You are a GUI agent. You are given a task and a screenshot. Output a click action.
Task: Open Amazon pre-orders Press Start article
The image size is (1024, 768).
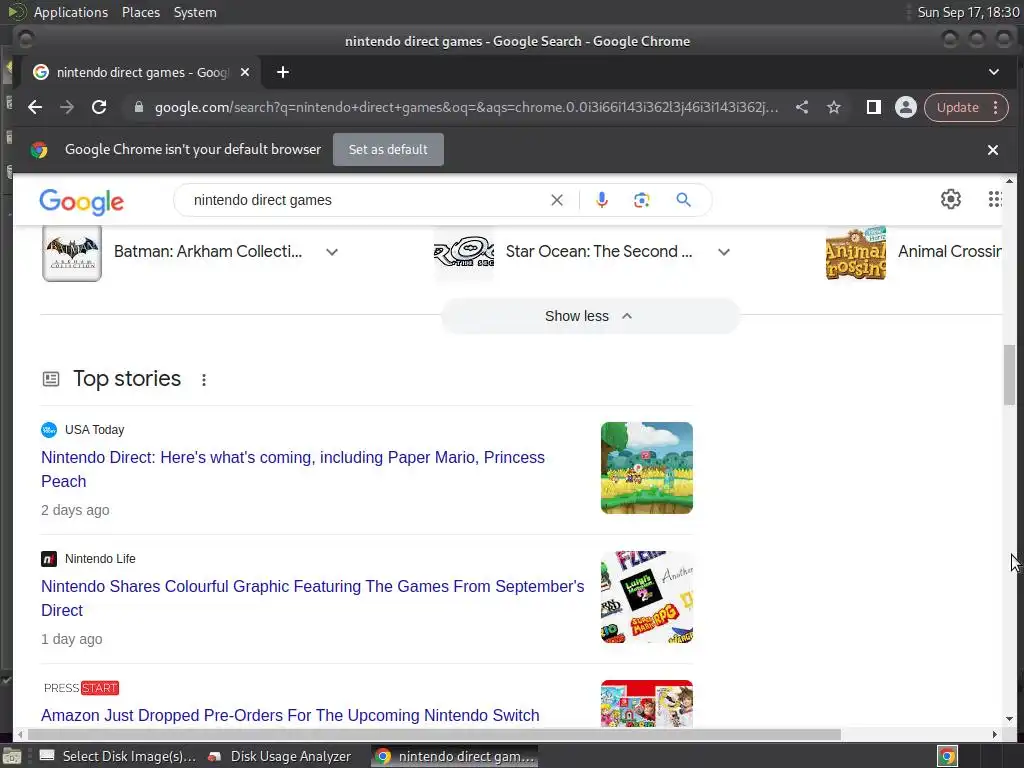[x=290, y=715]
